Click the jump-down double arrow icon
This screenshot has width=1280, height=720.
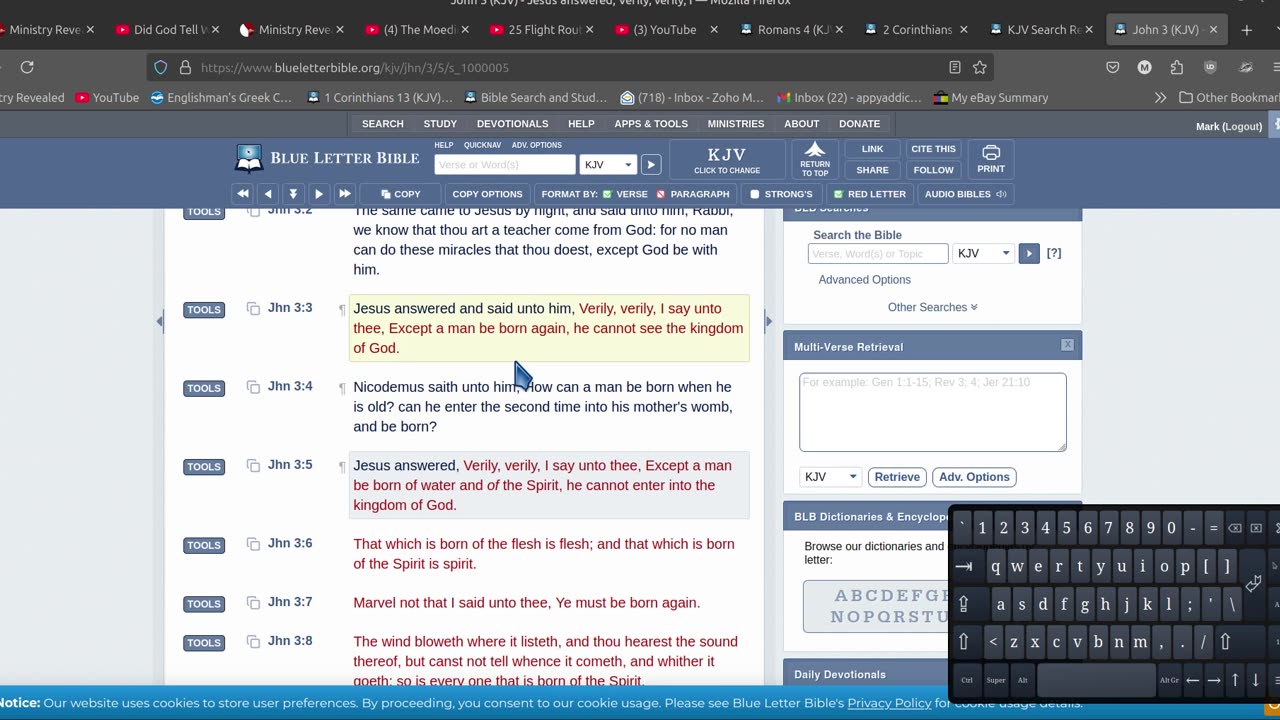click(293, 194)
